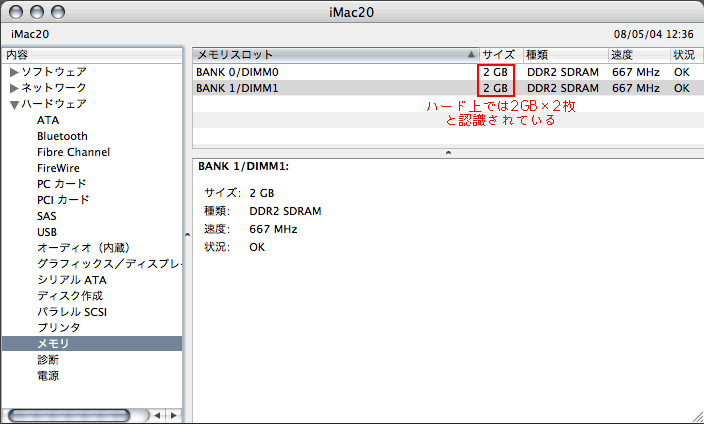Click the 内容 sidebar header
The width and height of the screenshot is (704, 424).
pyautogui.click(x=92, y=55)
